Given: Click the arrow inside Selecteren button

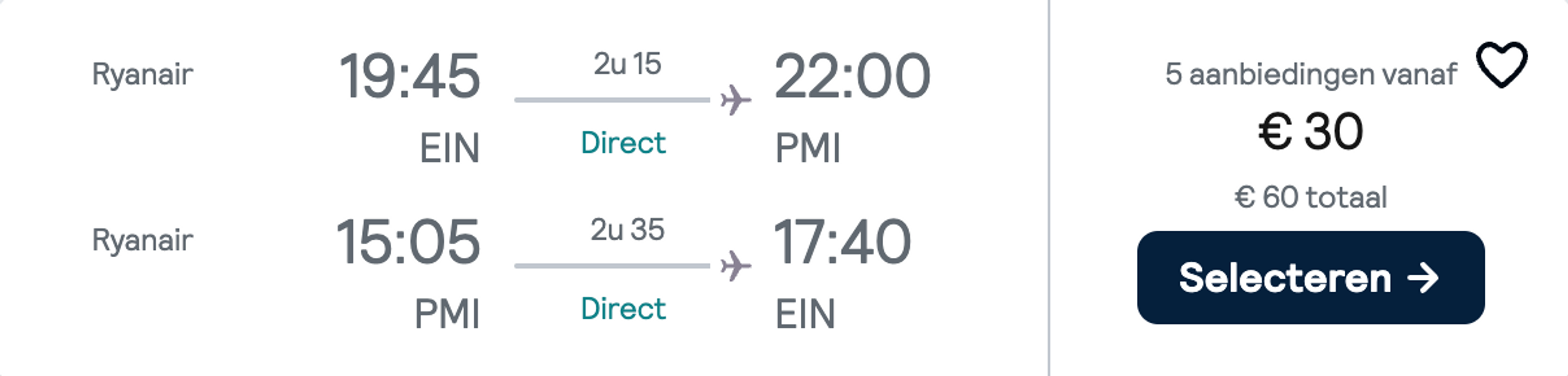Looking at the screenshot, I should [1423, 278].
